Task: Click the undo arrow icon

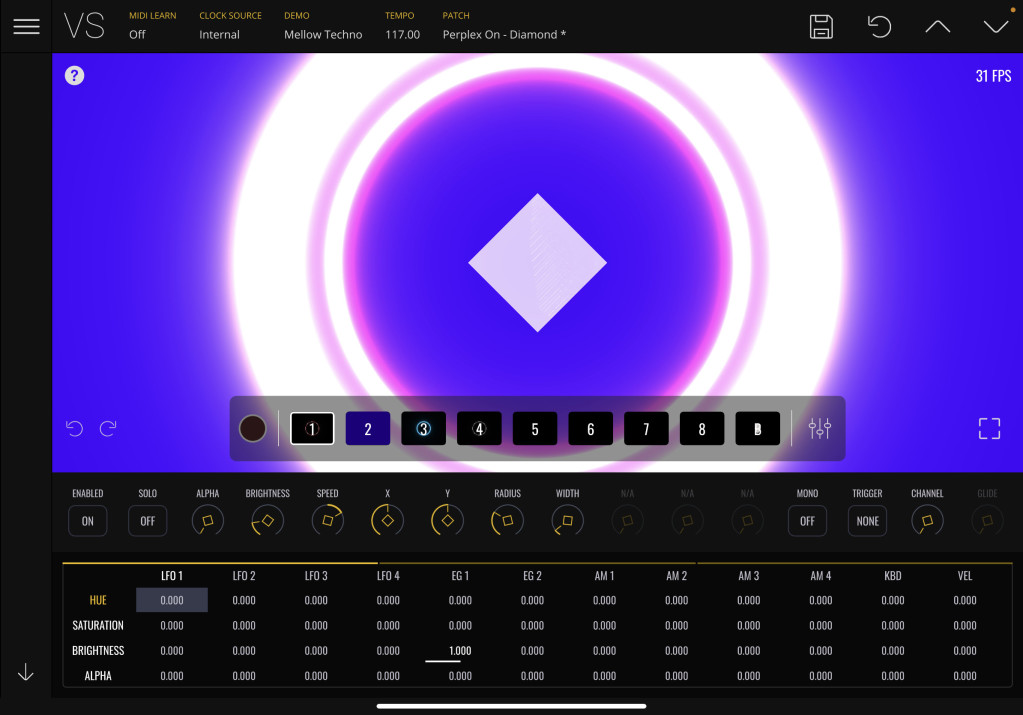Action: tap(74, 429)
